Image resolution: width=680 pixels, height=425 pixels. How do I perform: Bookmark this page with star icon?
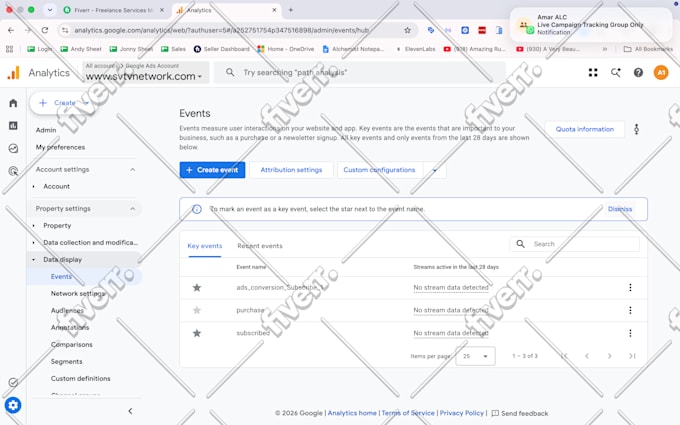pos(407,30)
